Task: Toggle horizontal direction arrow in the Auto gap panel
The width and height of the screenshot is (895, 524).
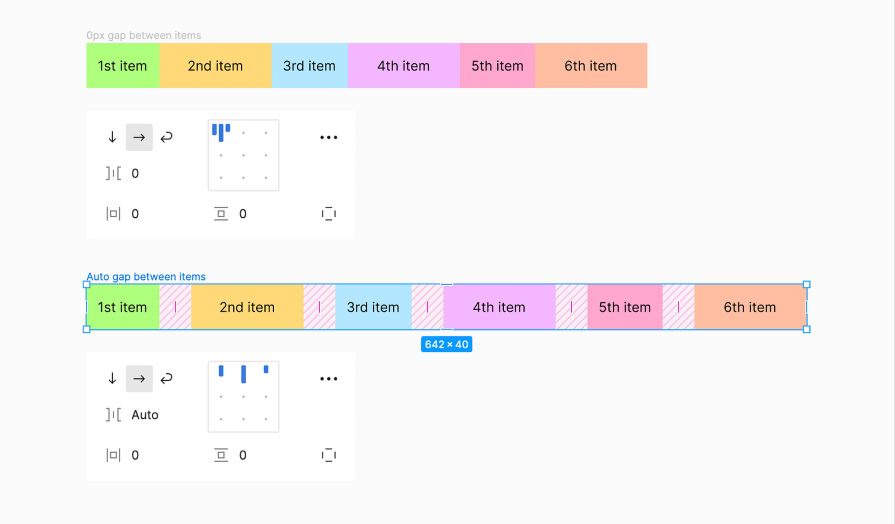Action: pyautogui.click(x=139, y=378)
